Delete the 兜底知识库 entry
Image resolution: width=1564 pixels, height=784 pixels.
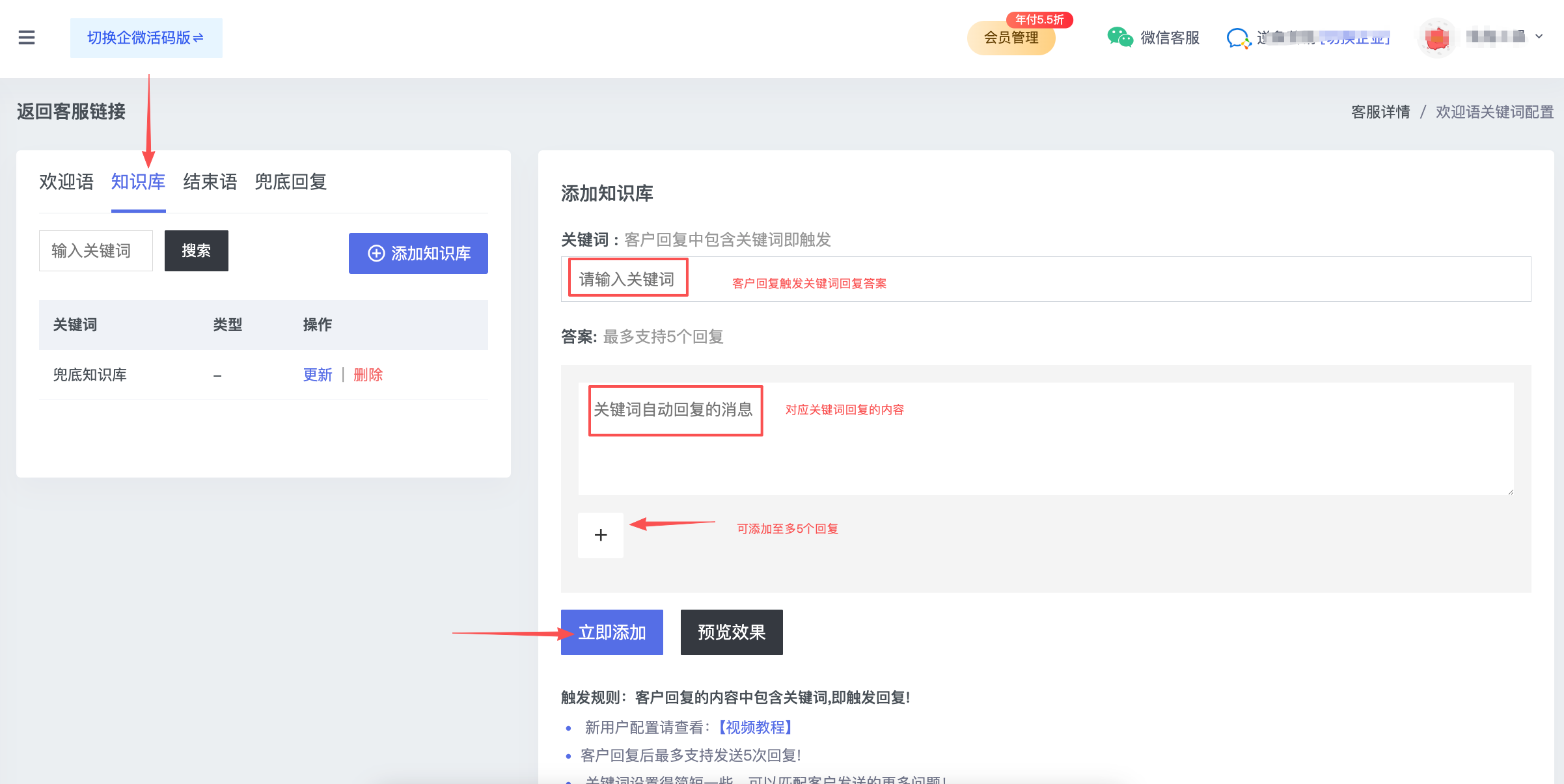coord(368,375)
